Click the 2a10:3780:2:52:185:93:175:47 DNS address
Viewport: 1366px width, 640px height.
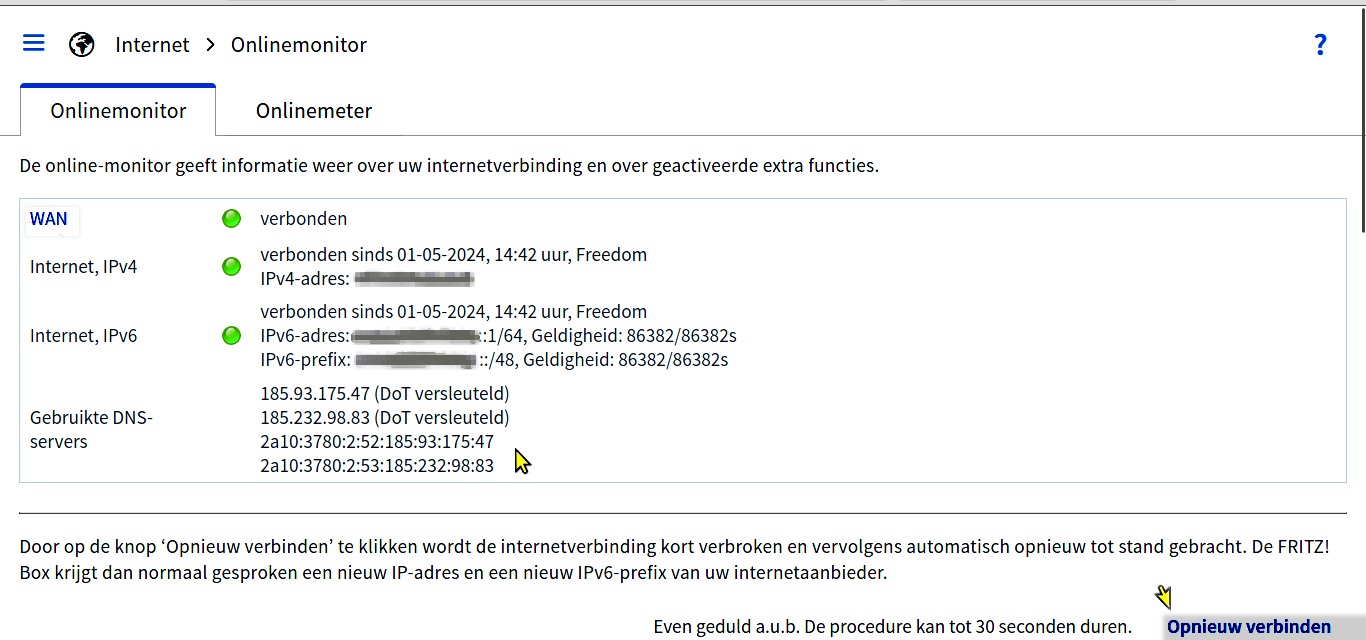(x=377, y=441)
